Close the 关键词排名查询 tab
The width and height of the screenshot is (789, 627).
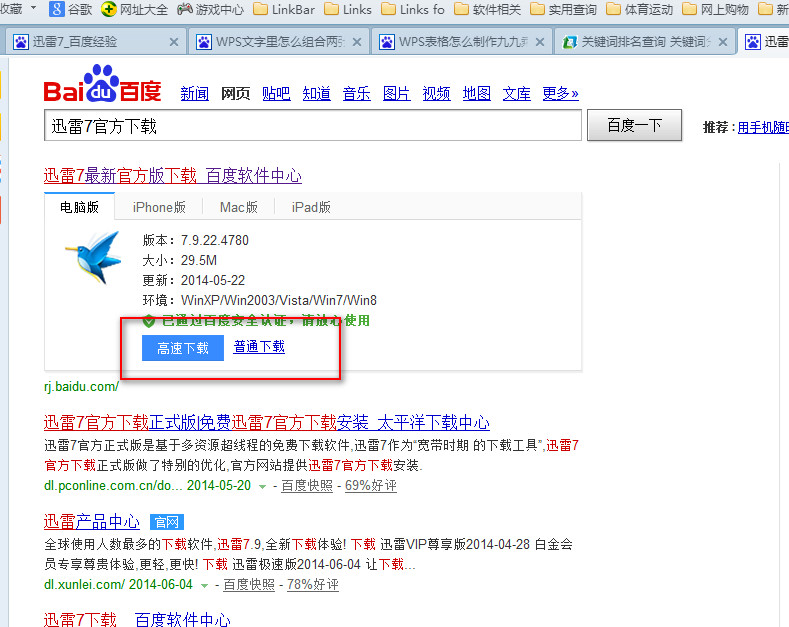[723, 42]
